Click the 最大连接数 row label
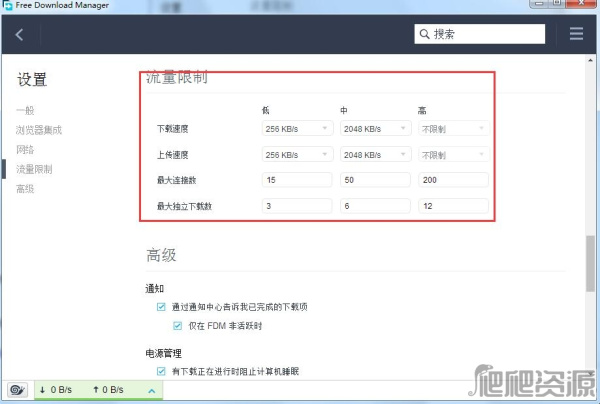This screenshot has height=404, width=600. [x=176, y=180]
